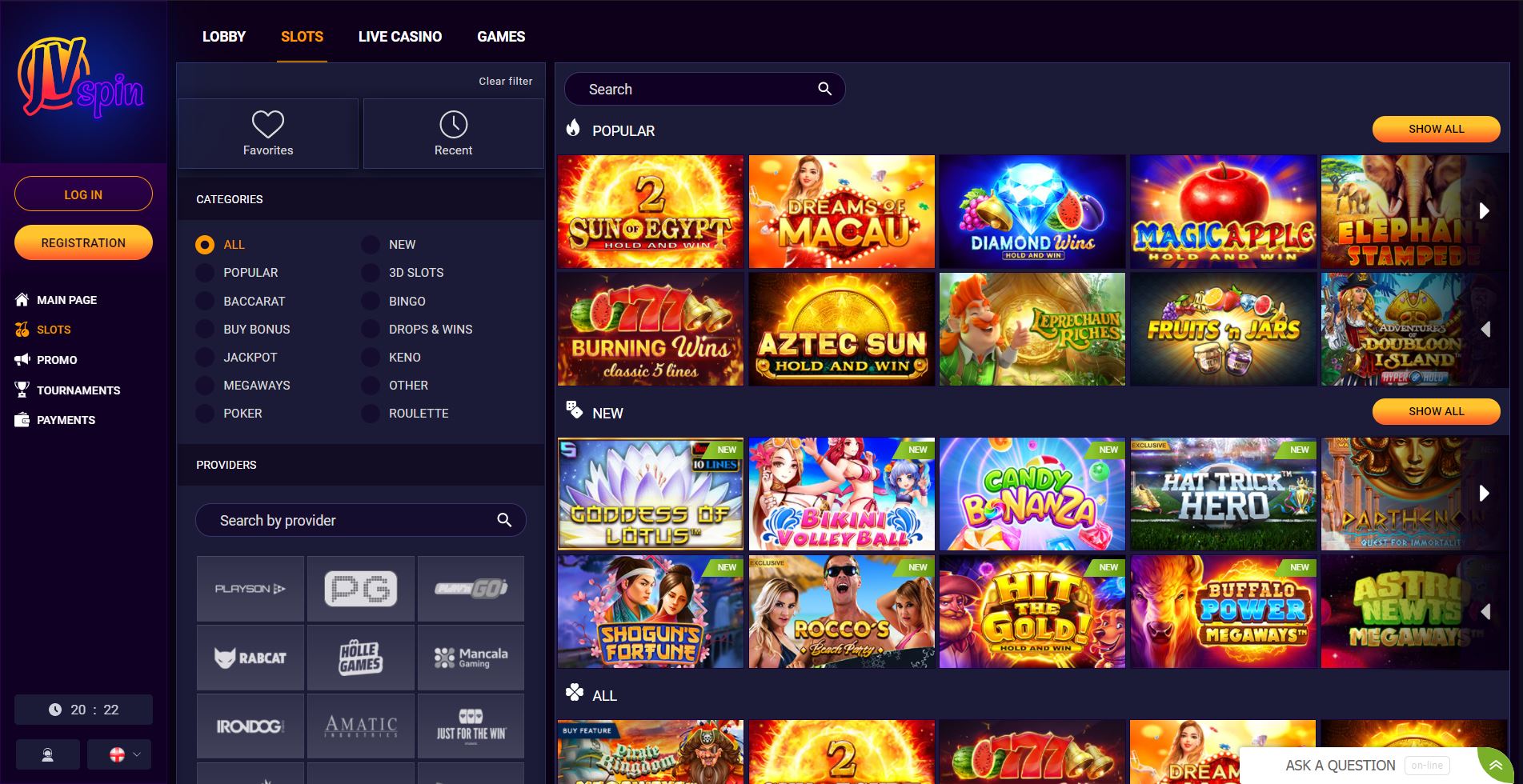Select the ROULETTE category radio
Screen dimensions: 1523x784
pos(371,414)
